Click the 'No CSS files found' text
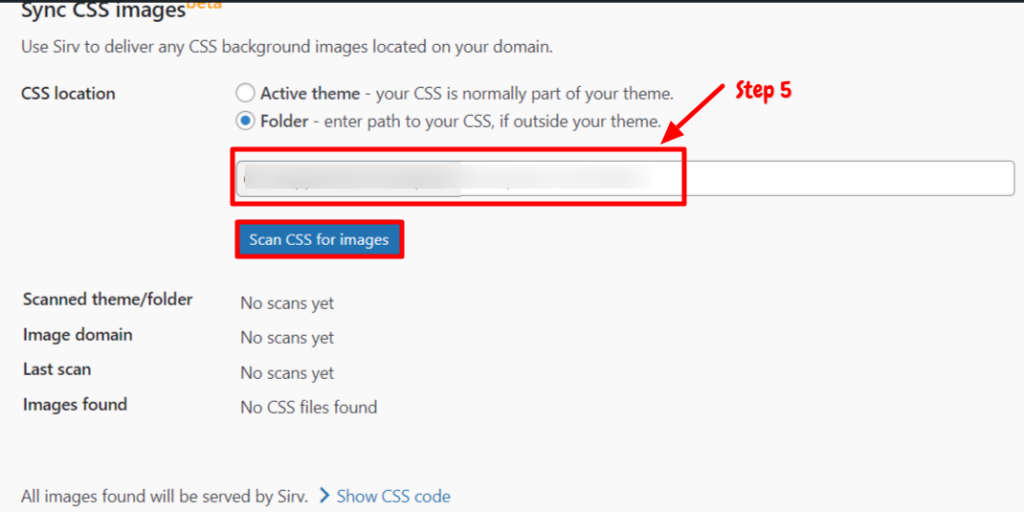 pos(309,408)
